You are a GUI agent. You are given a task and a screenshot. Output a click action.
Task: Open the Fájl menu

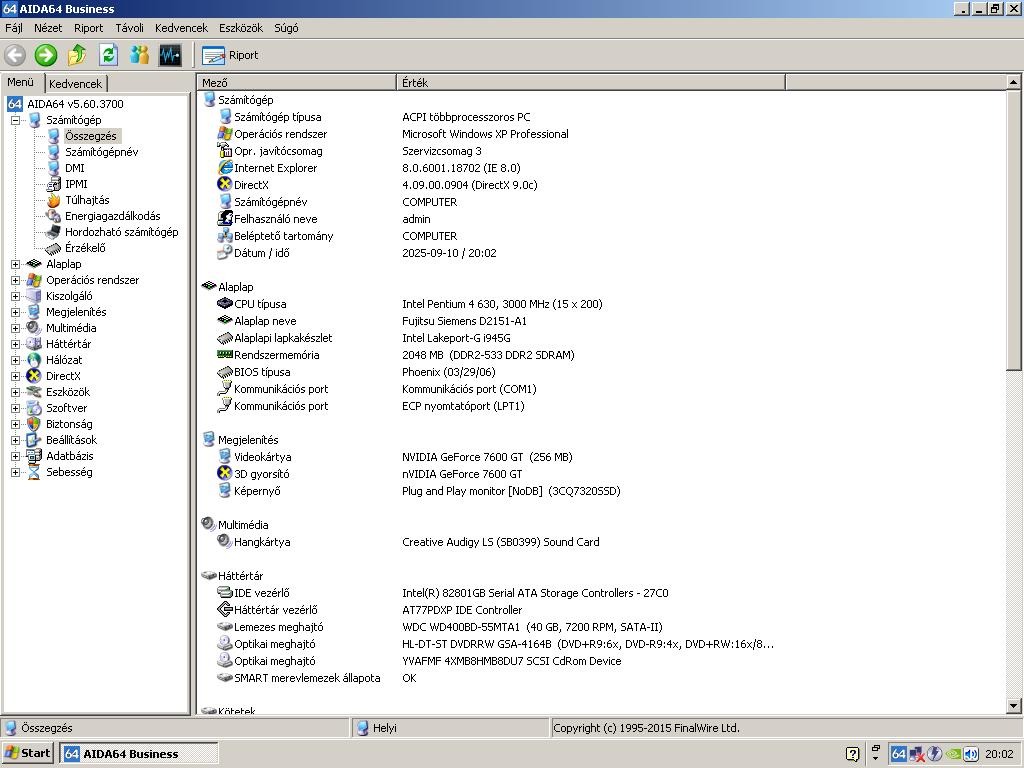tap(14, 28)
